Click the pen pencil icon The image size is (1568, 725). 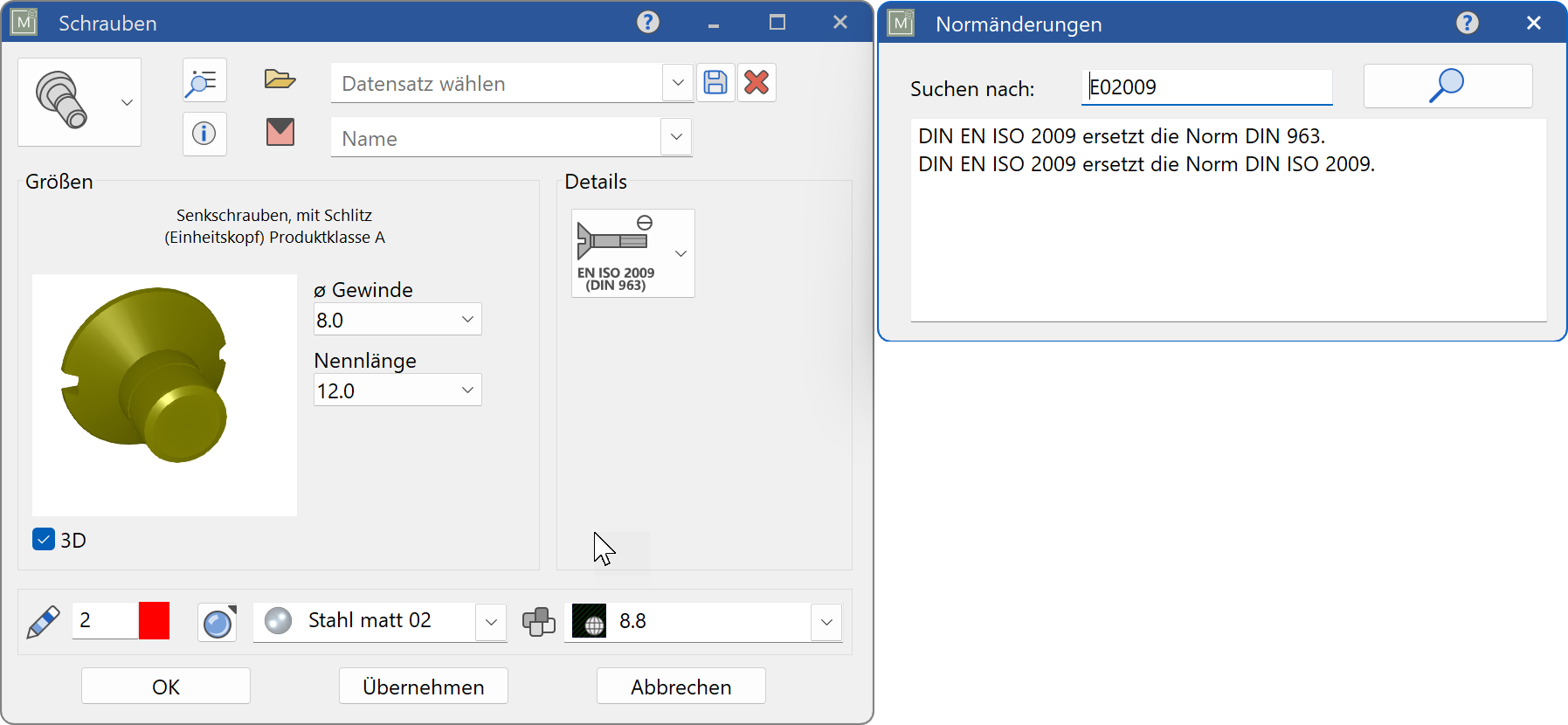click(x=43, y=622)
